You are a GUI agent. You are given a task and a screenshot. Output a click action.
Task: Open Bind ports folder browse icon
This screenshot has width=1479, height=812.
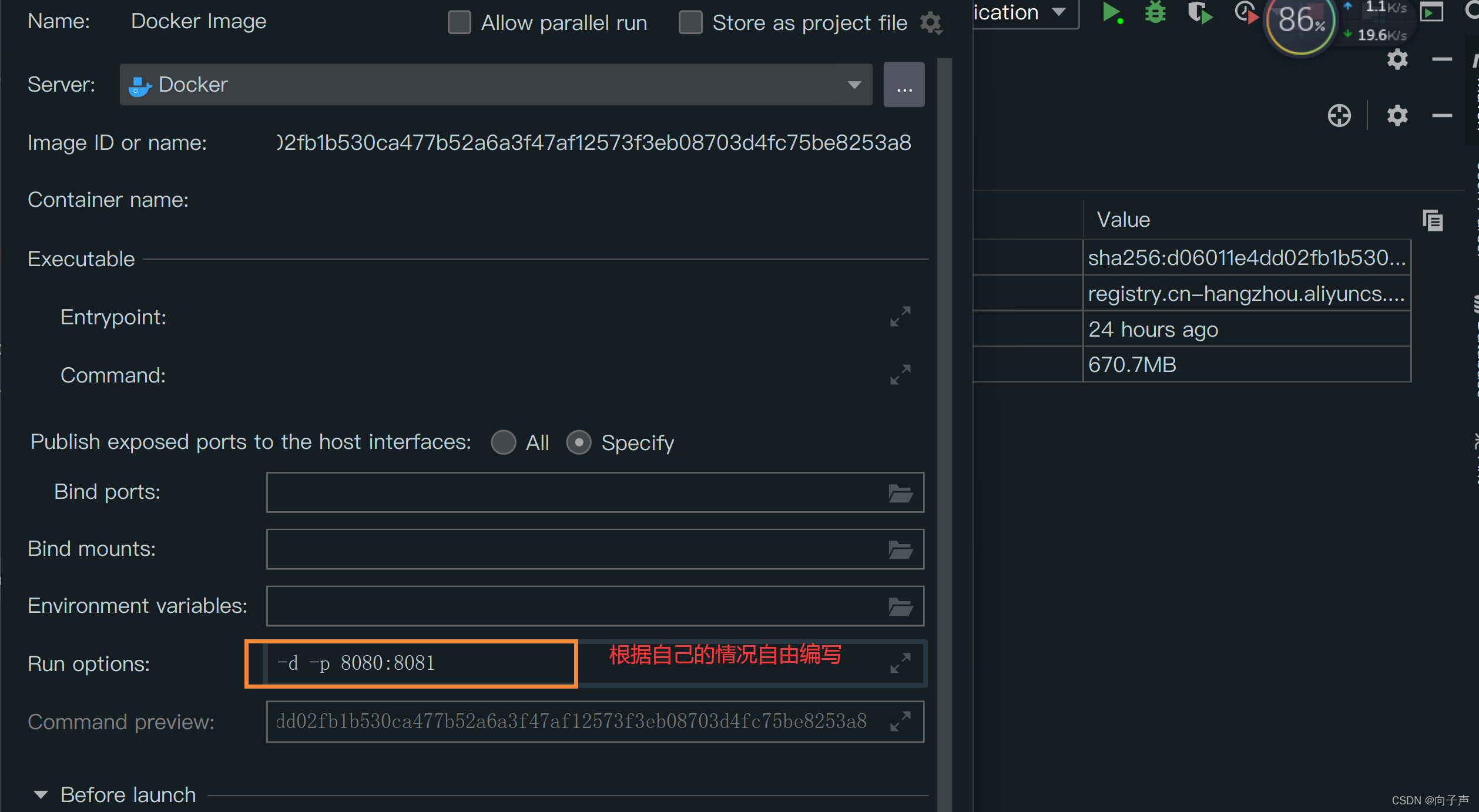[x=900, y=493]
